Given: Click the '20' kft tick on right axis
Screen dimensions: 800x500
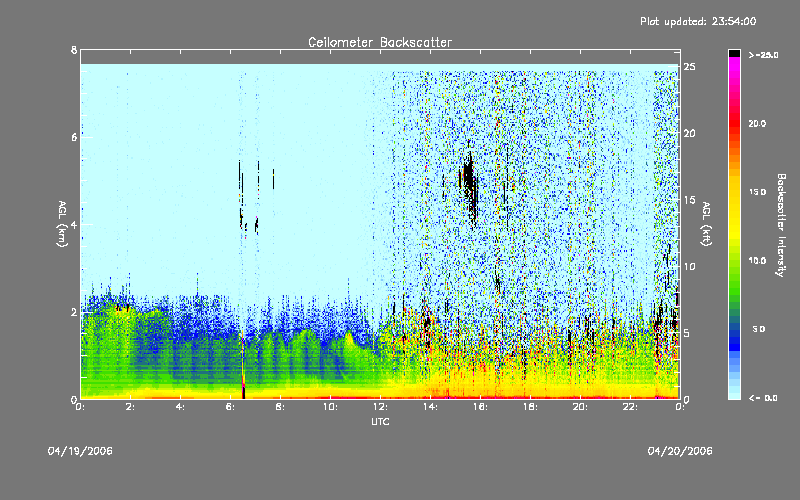Looking at the screenshot, I should coord(689,134).
